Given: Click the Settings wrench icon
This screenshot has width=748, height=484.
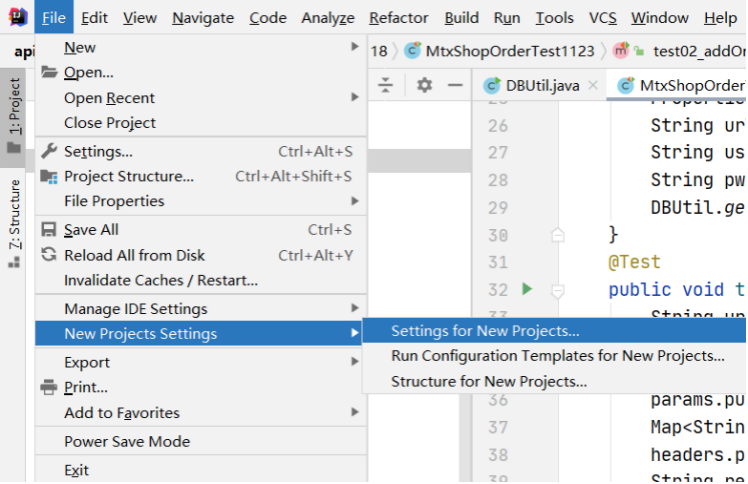Looking at the screenshot, I should coord(49,151).
